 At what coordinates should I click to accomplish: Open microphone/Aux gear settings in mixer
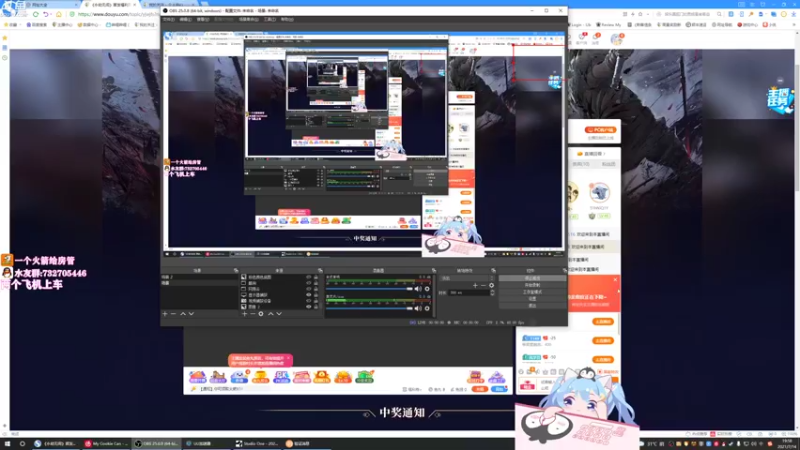427,308
